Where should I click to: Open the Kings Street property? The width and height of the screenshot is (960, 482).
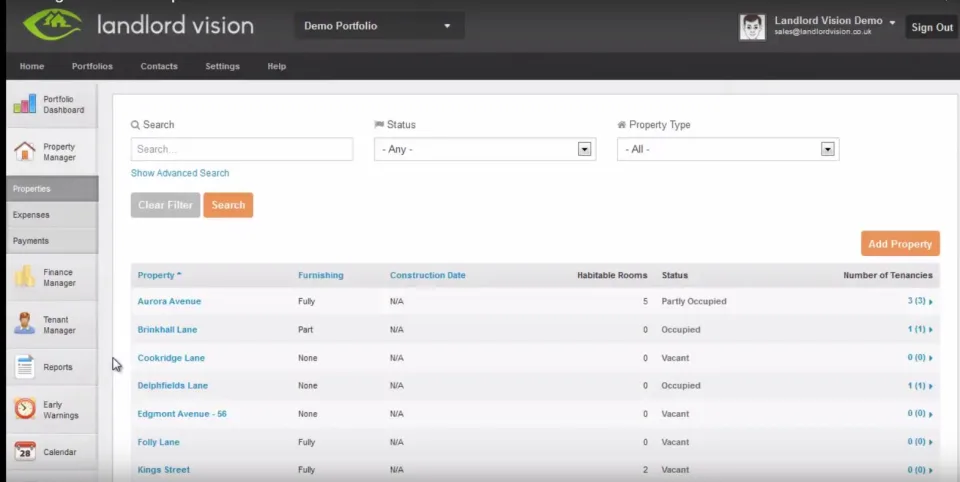163,470
